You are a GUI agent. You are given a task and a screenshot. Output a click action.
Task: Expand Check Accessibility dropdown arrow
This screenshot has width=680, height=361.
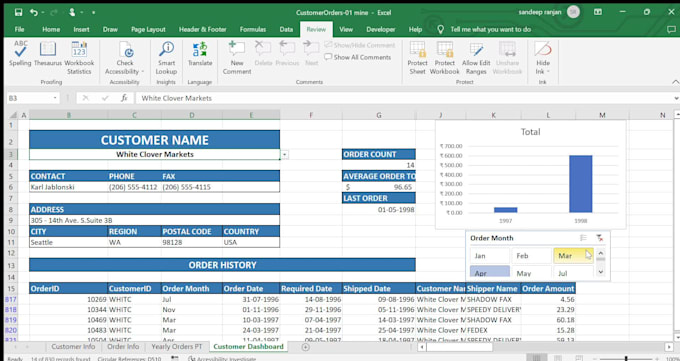click(142, 72)
